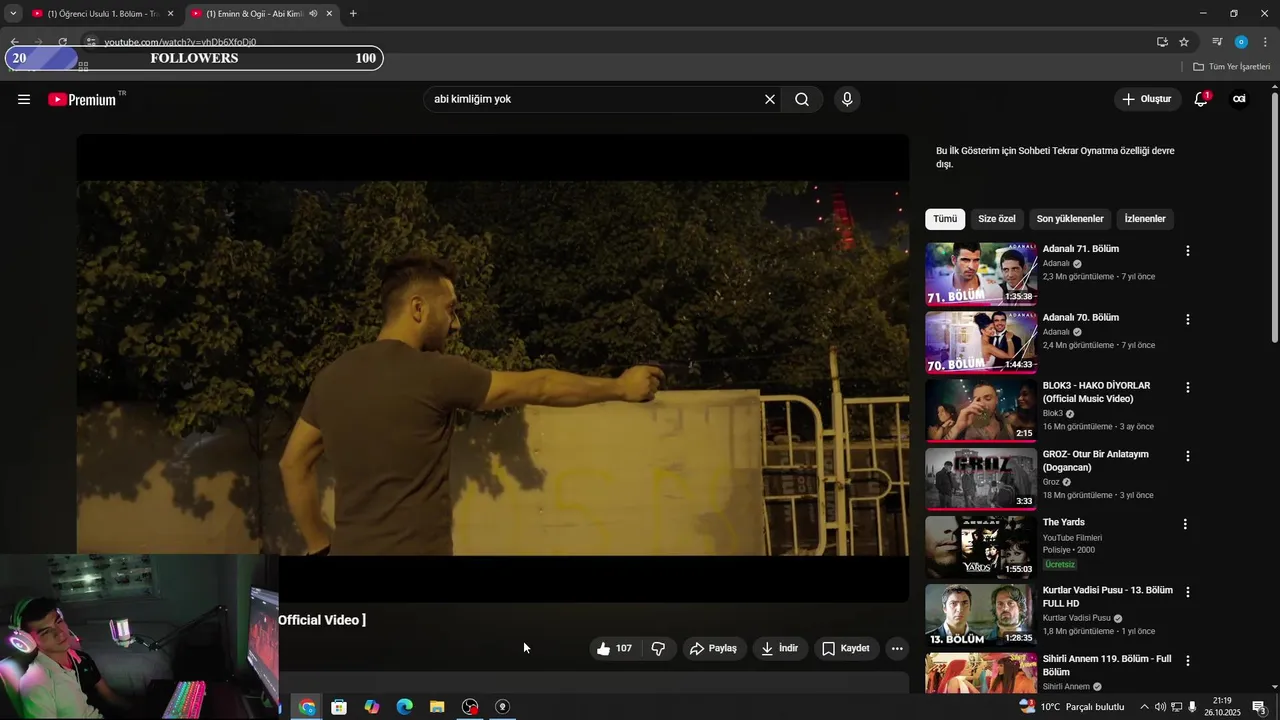Image resolution: width=1280 pixels, height=720 pixels.
Task: Save the video with Kaydet
Action: click(x=846, y=648)
